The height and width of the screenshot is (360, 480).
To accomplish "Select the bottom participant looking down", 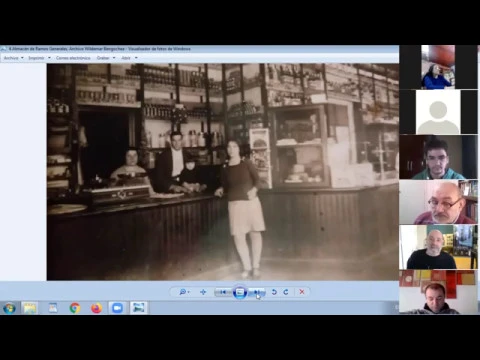I will coord(438,292).
